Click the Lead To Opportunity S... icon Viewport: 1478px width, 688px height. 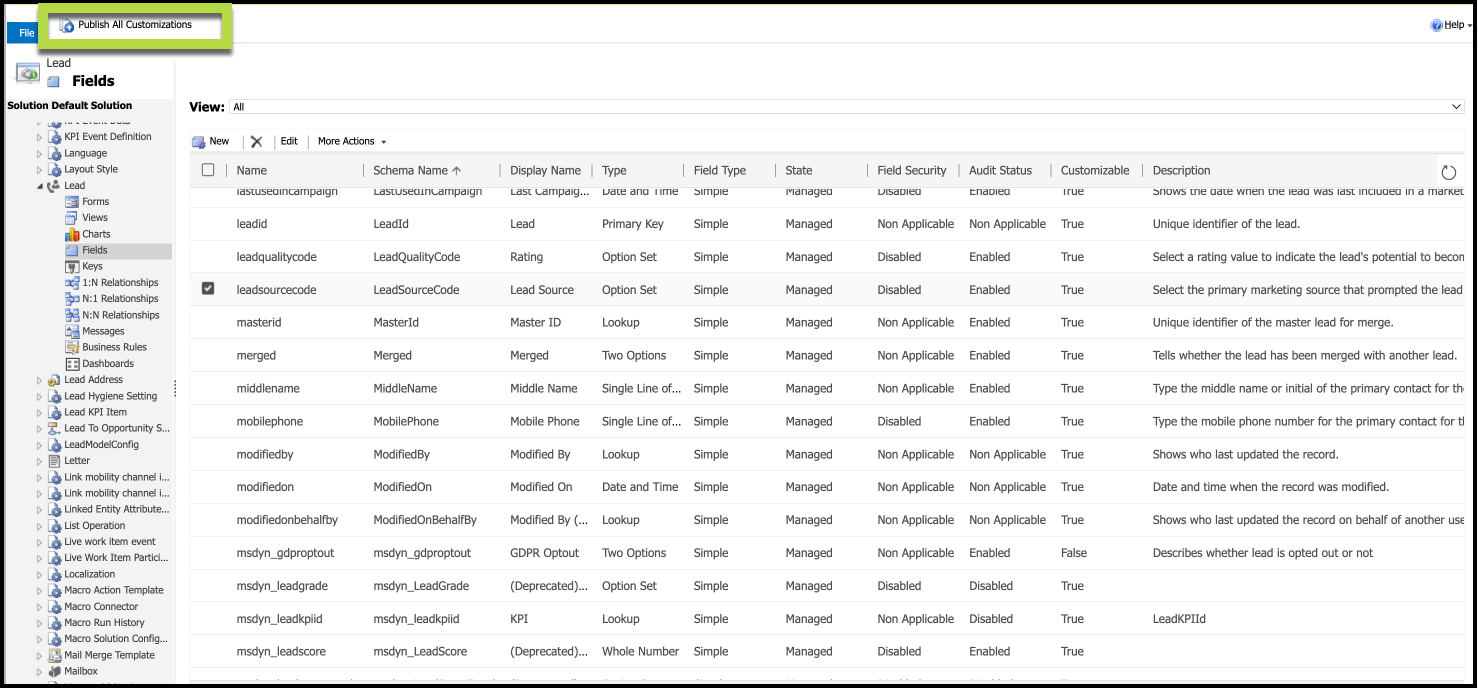55,429
